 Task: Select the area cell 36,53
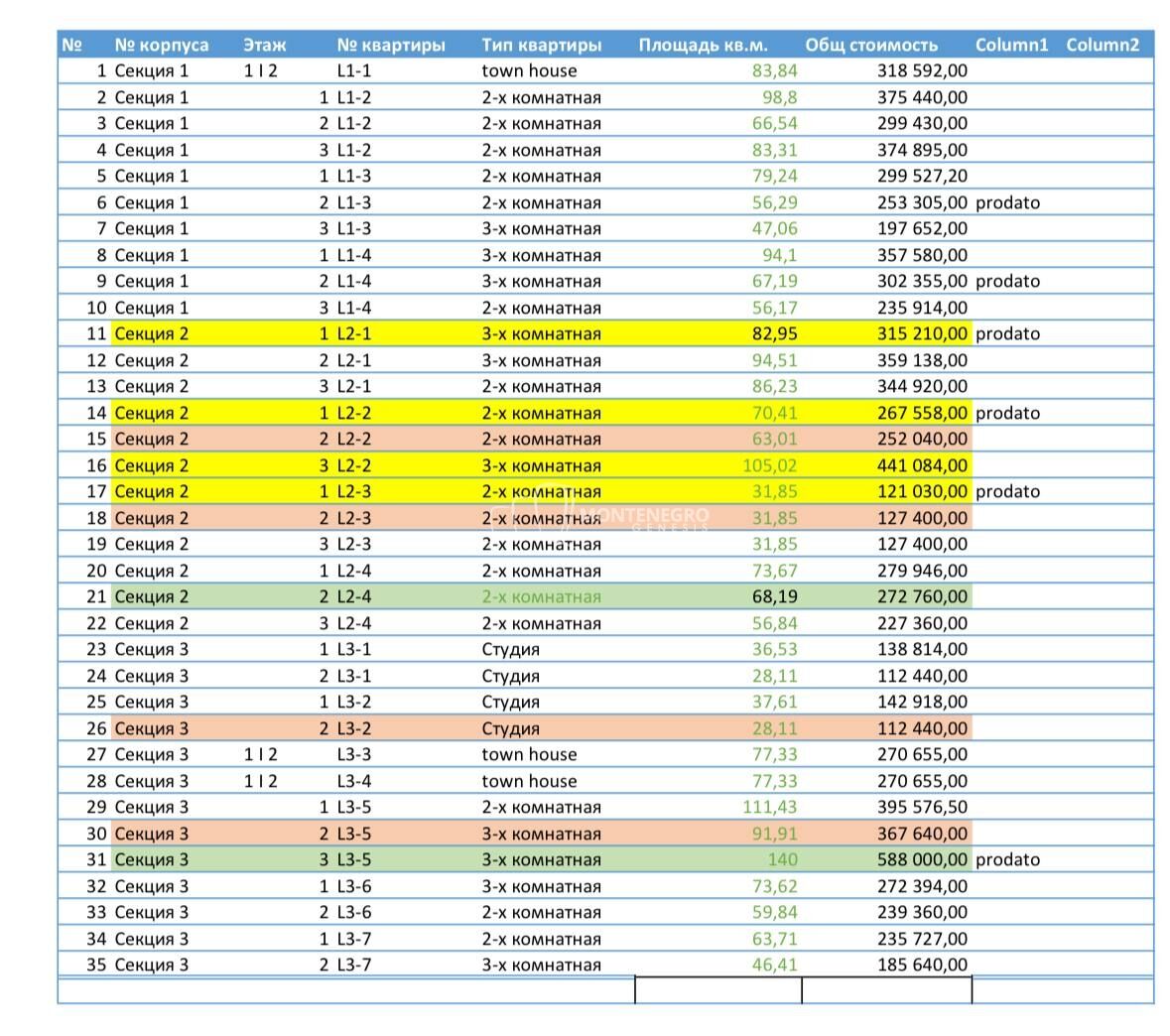tap(774, 649)
